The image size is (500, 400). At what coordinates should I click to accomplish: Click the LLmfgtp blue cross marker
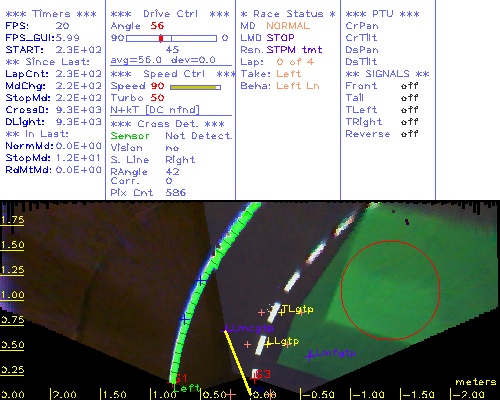coord(310,355)
